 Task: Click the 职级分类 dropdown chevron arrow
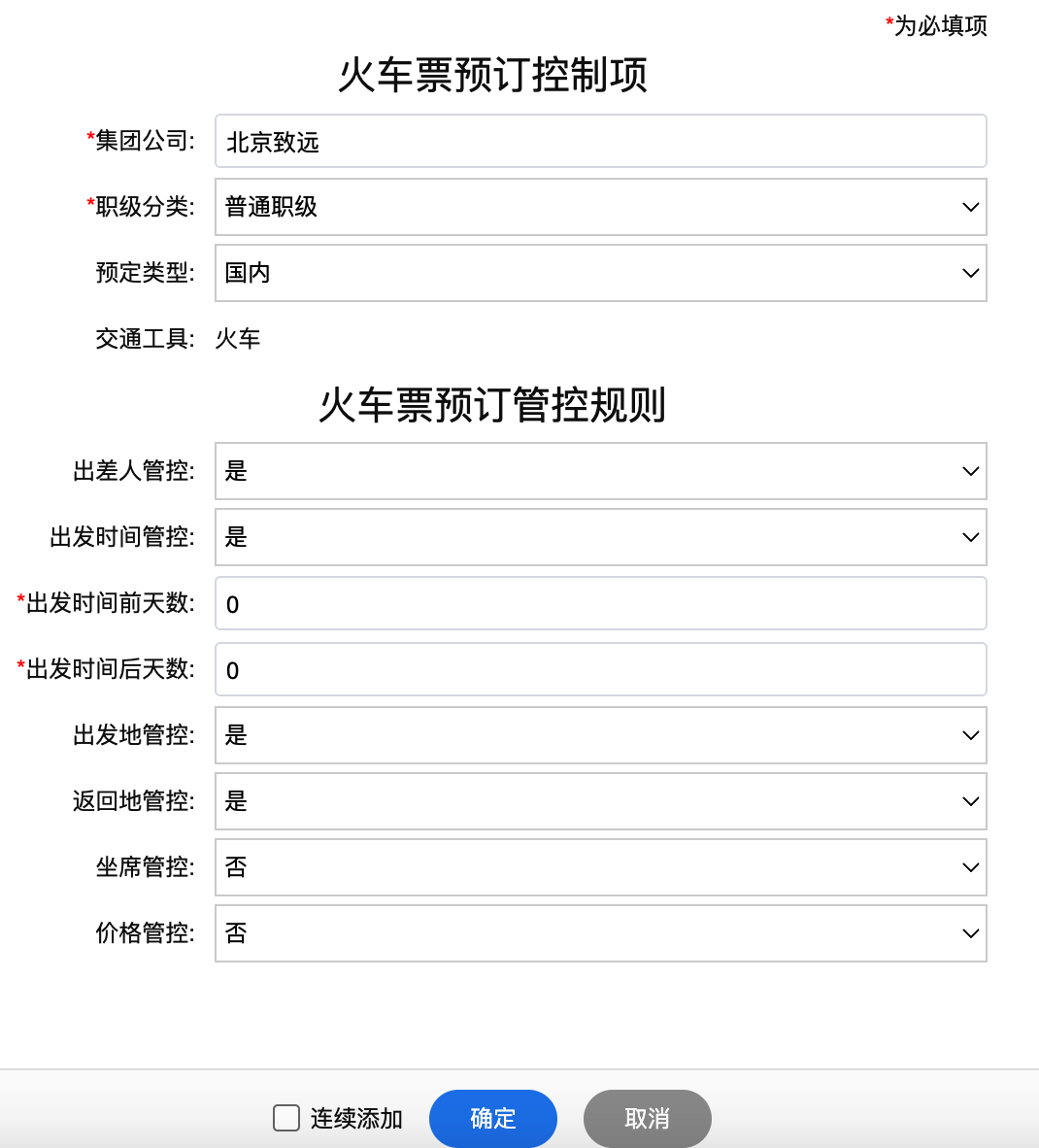[x=970, y=207]
